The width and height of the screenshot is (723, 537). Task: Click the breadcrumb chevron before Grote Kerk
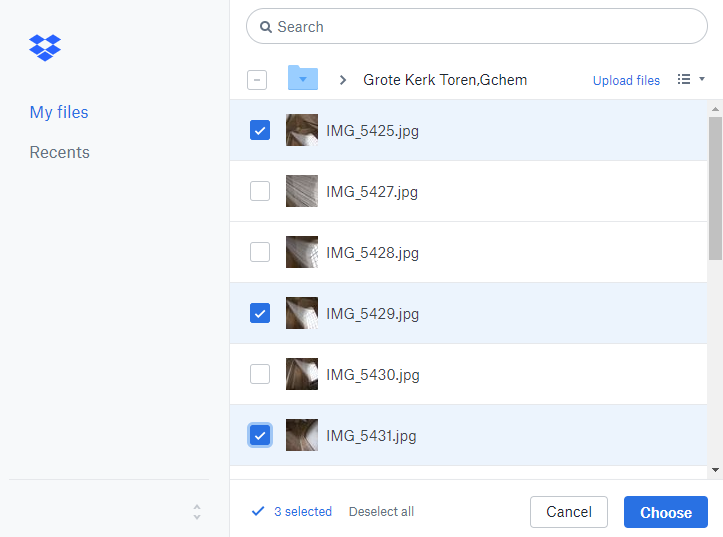(x=343, y=80)
